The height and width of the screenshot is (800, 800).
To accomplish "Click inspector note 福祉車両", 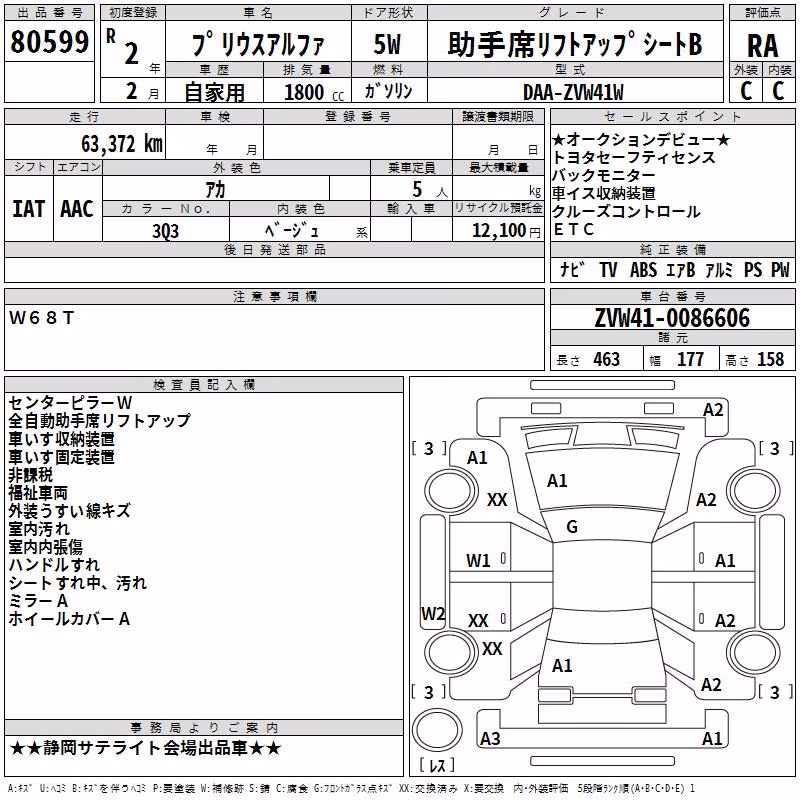I will tap(38, 492).
